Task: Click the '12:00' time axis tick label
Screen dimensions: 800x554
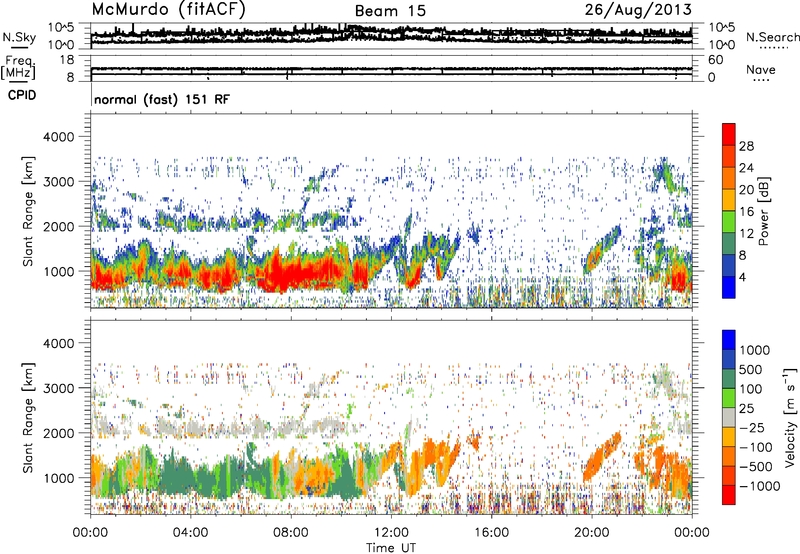Action: tap(391, 533)
